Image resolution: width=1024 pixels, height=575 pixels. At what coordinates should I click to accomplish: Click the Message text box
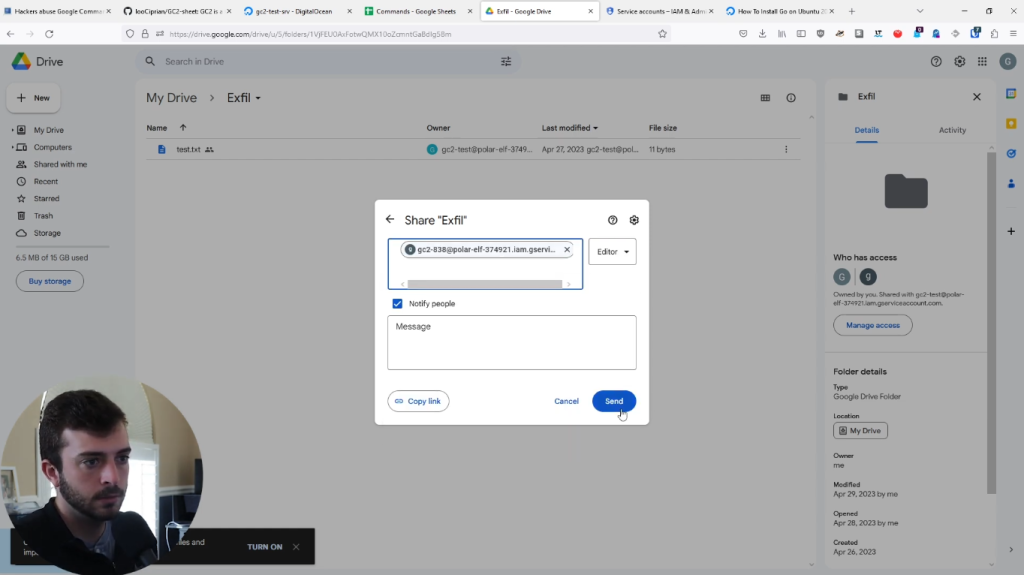tap(511, 342)
